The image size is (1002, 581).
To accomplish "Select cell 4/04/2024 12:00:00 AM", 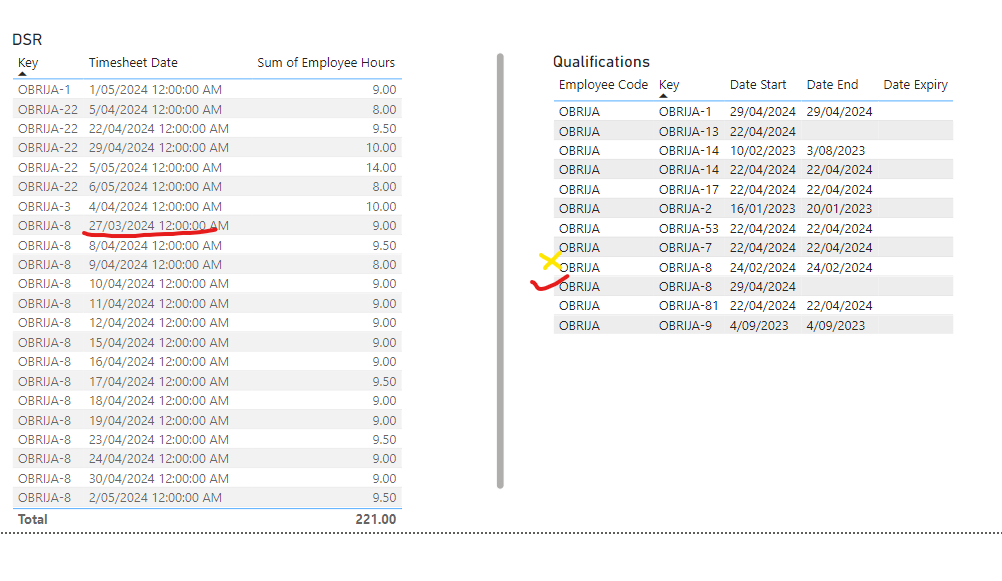I will tap(155, 206).
